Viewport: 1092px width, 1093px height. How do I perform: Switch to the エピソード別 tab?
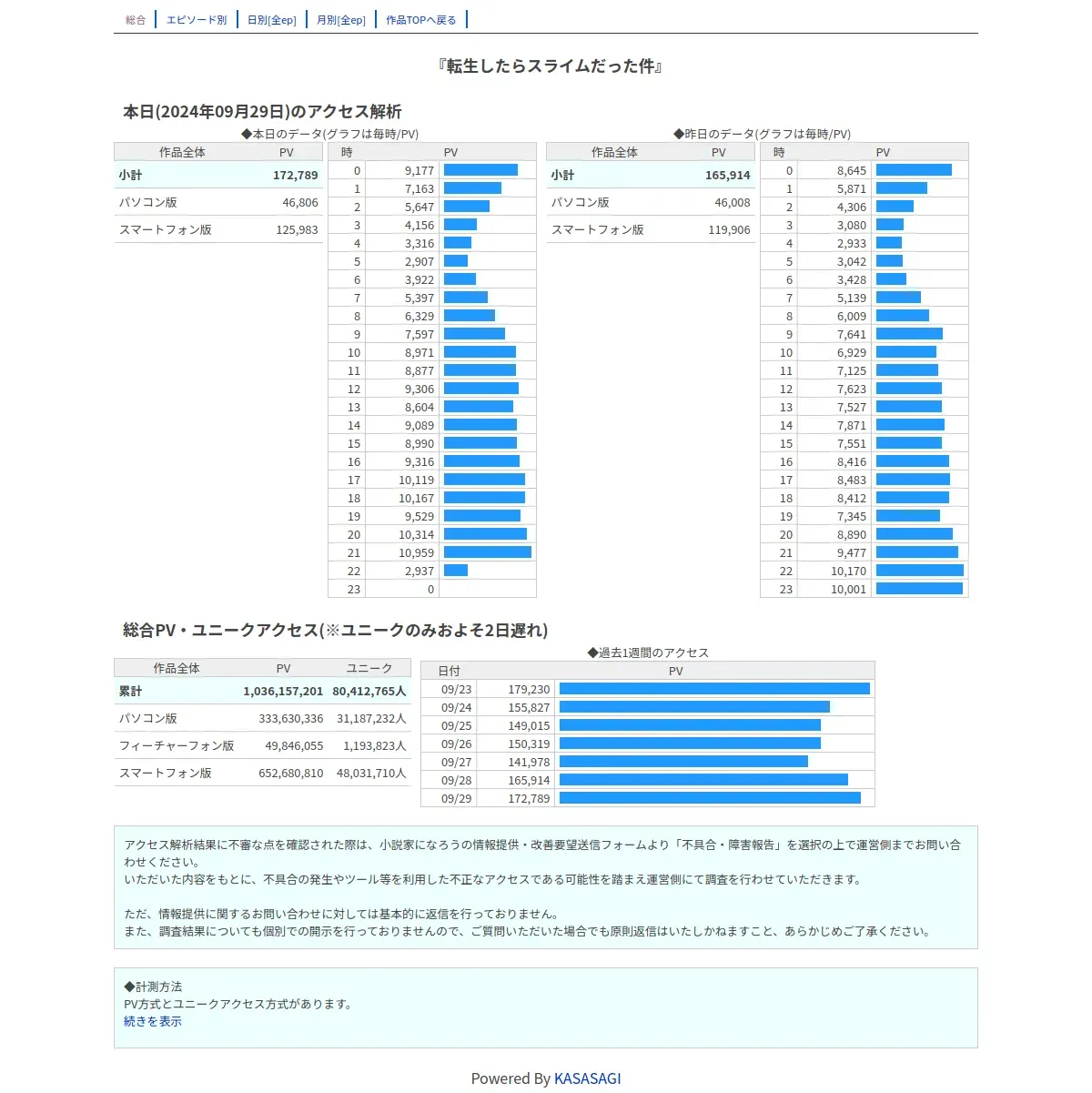[x=197, y=20]
